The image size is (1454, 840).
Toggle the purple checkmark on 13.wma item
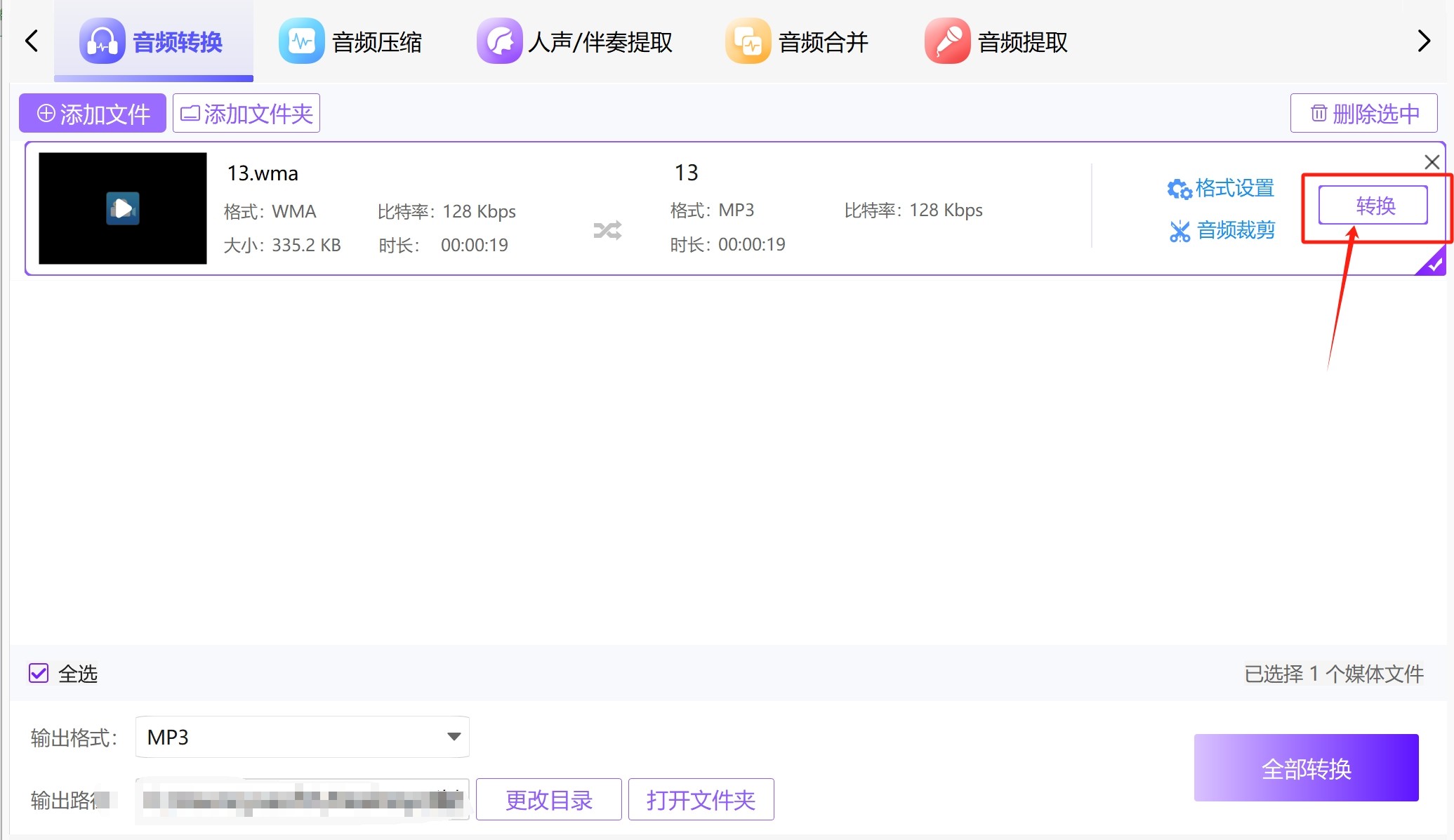[1434, 265]
